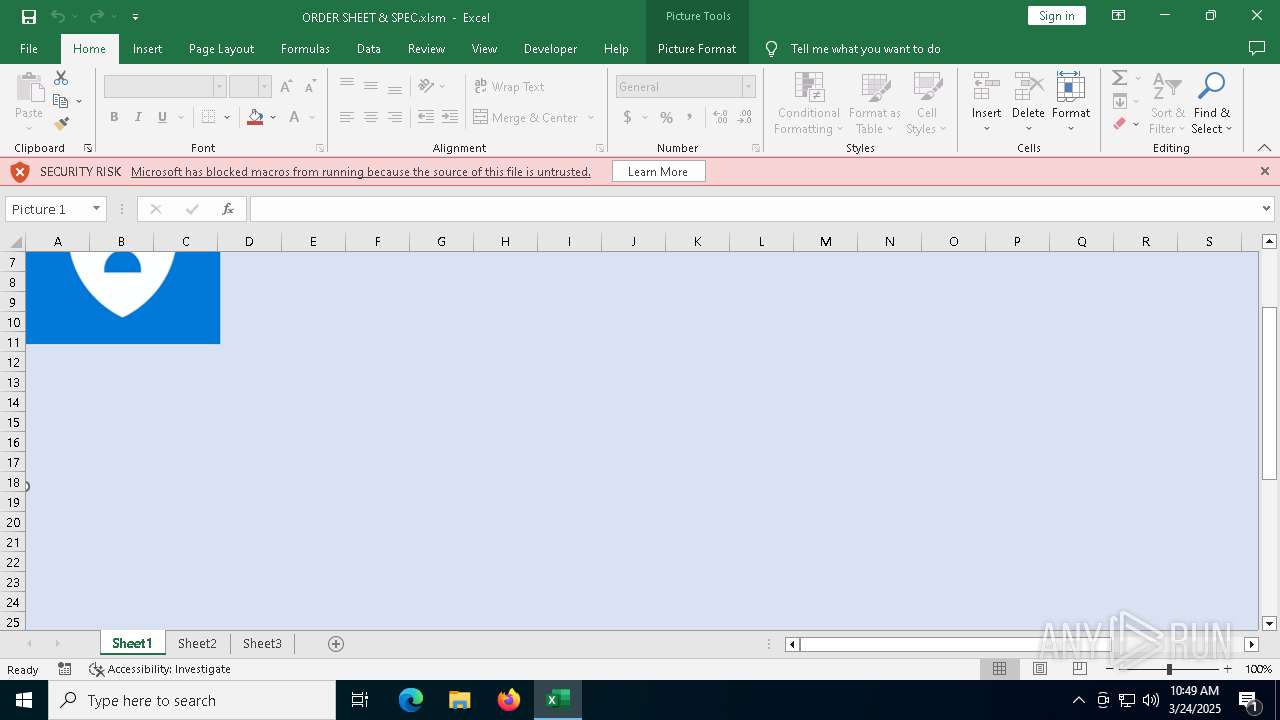The image size is (1280, 720).
Task: Increase indent icon
Action: pyautogui.click(x=450, y=117)
